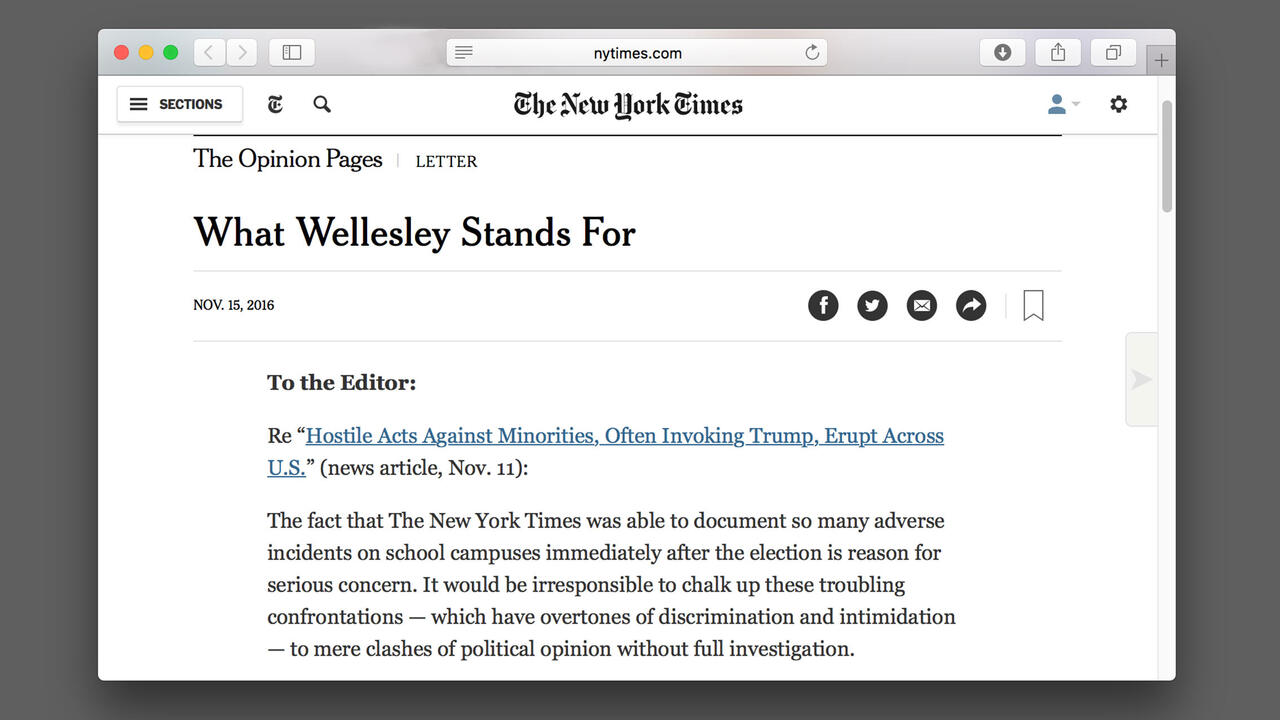Open the user account icon

tap(1056, 104)
